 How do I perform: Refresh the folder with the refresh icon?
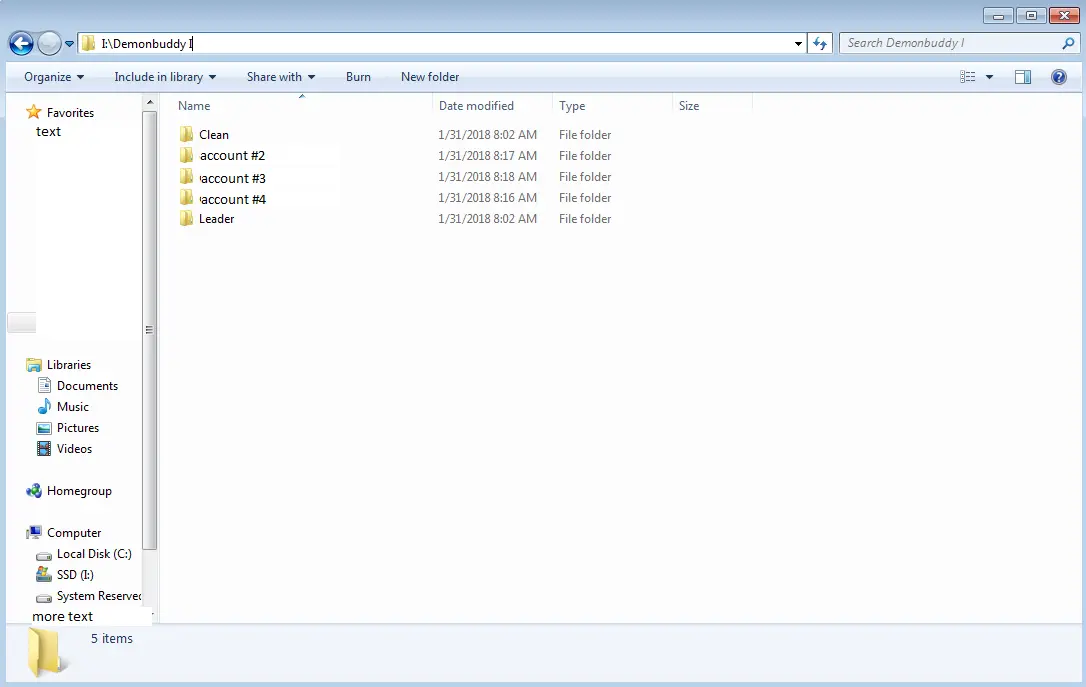click(x=820, y=44)
